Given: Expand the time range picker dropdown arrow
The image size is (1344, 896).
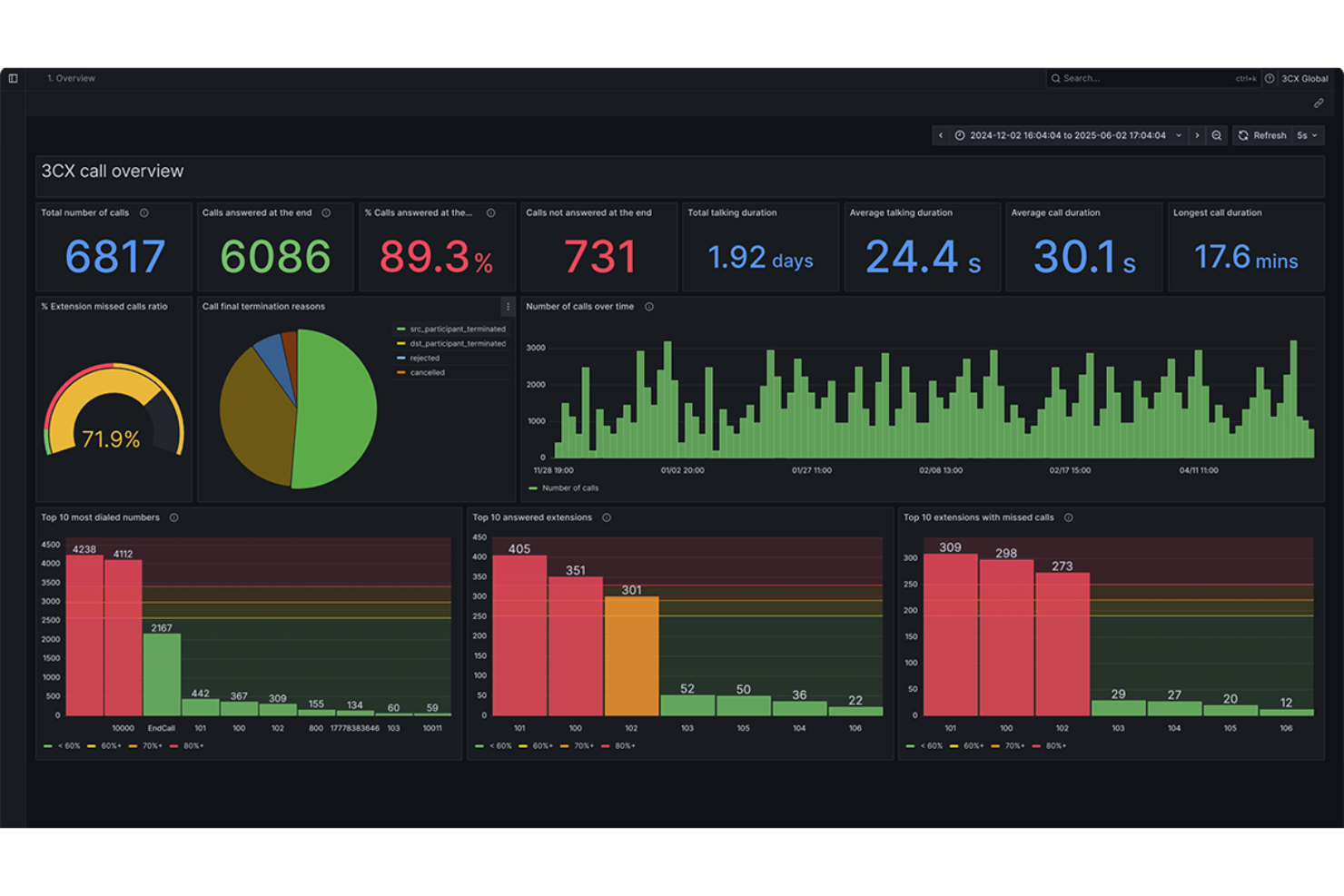Looking at the screenshot, I should (x=1180, y=135).
